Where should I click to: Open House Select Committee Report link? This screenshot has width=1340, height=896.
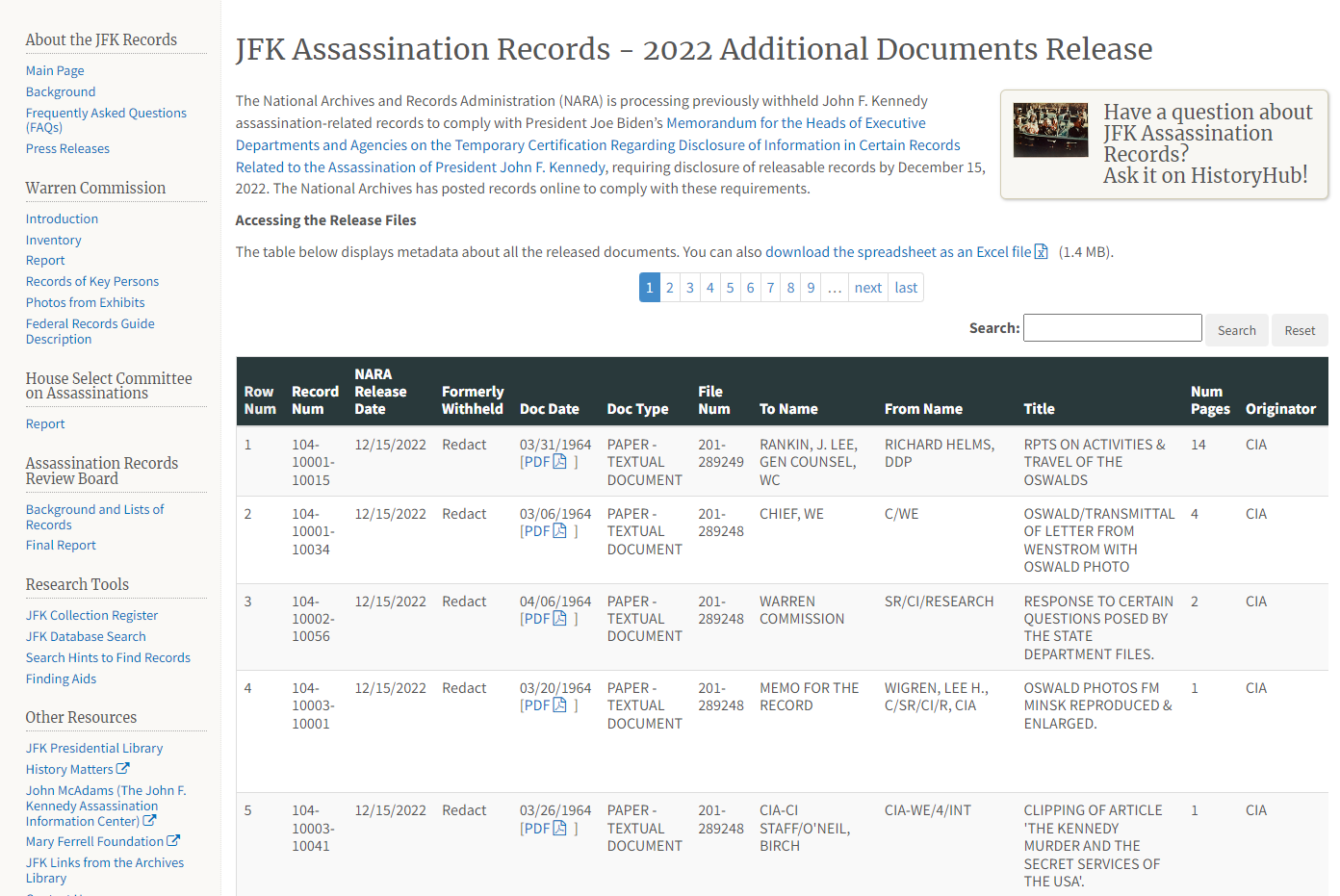45,423
